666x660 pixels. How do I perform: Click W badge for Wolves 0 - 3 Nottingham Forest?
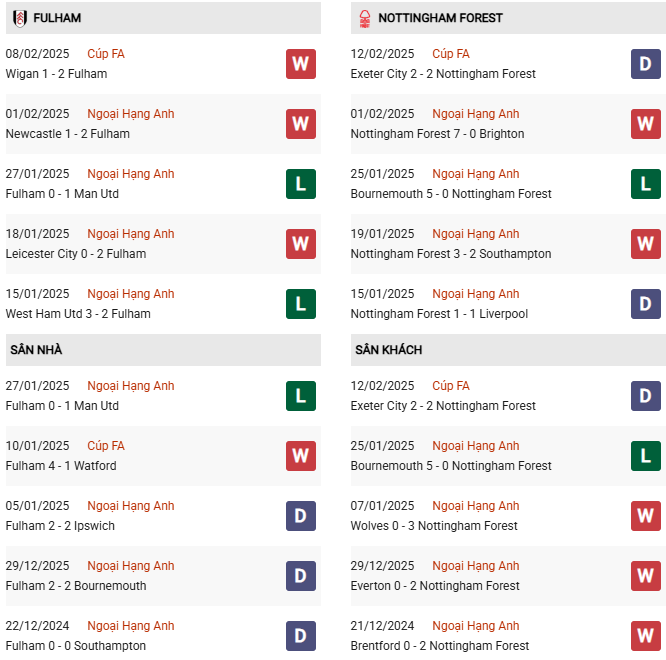tap(645, 516)
